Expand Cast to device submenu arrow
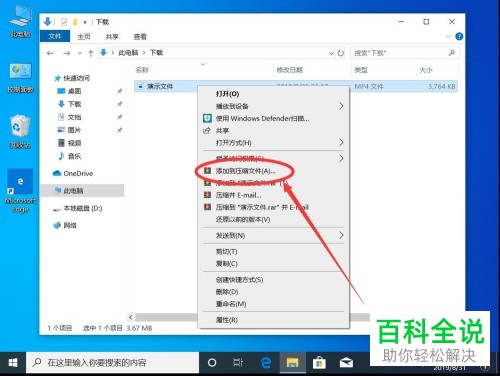 [341, 106]
